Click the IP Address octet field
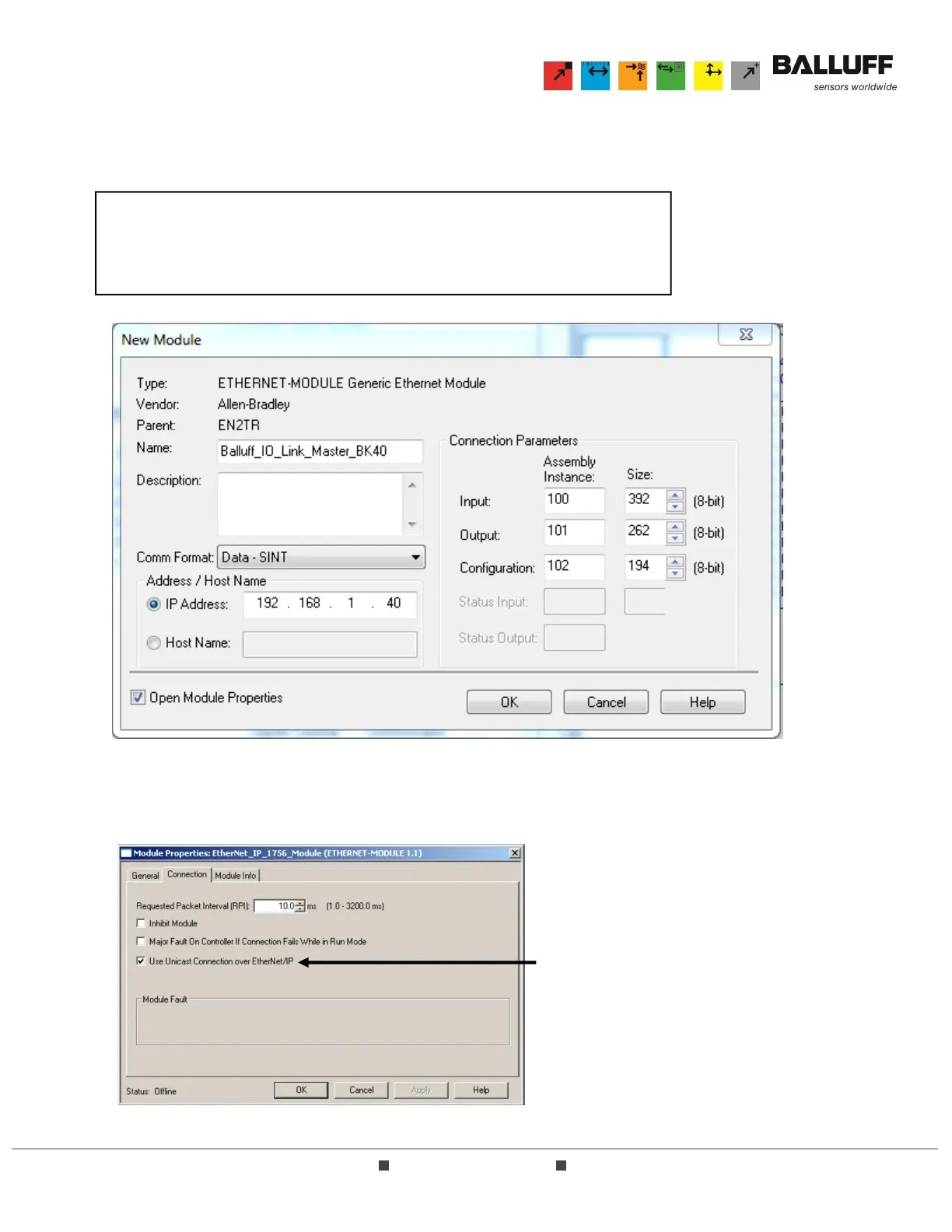The width and height of the screenshot is (952, 1232). (x=330, y=604)
